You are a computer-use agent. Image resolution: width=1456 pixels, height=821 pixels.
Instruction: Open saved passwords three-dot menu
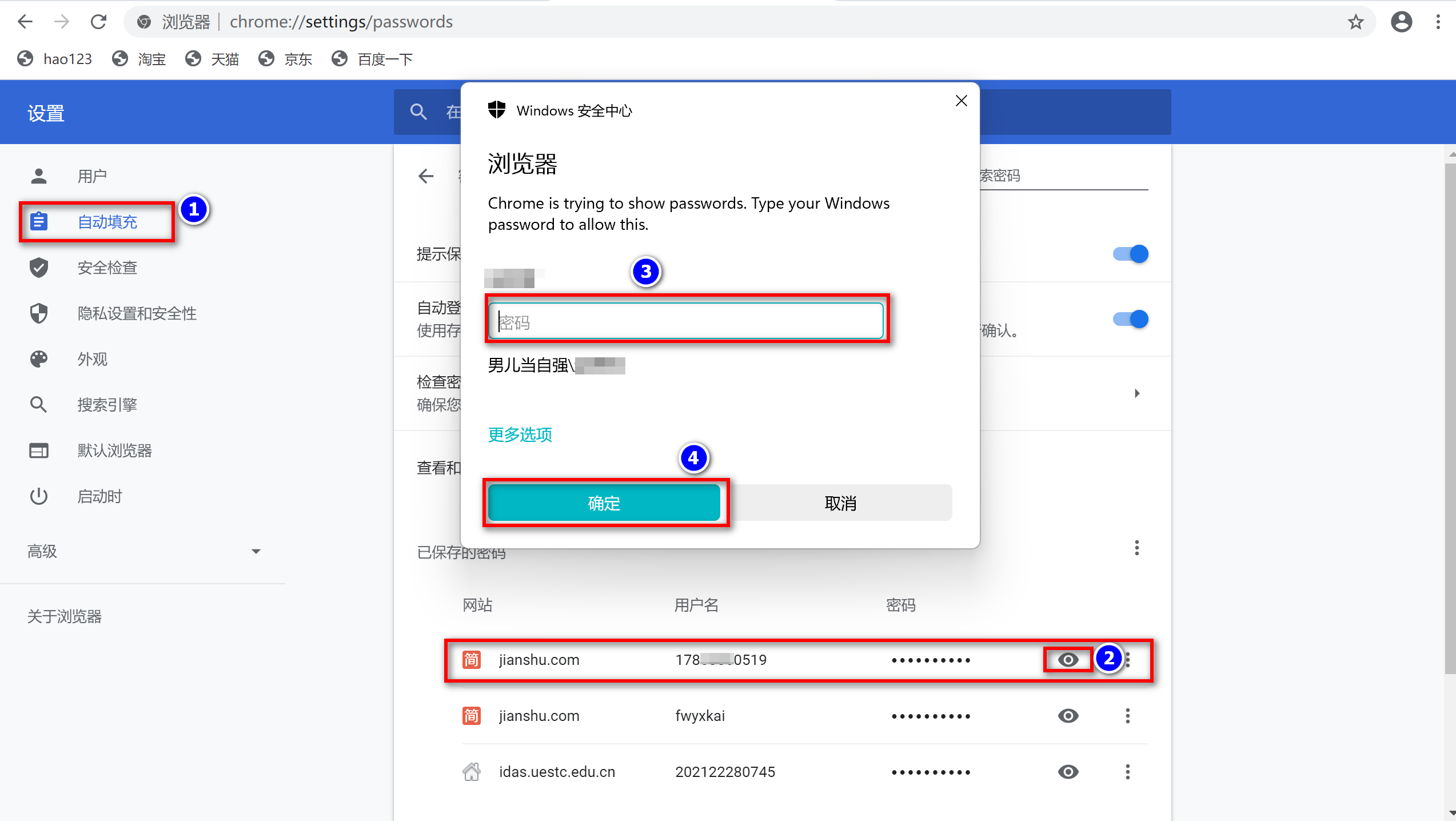1136,548
